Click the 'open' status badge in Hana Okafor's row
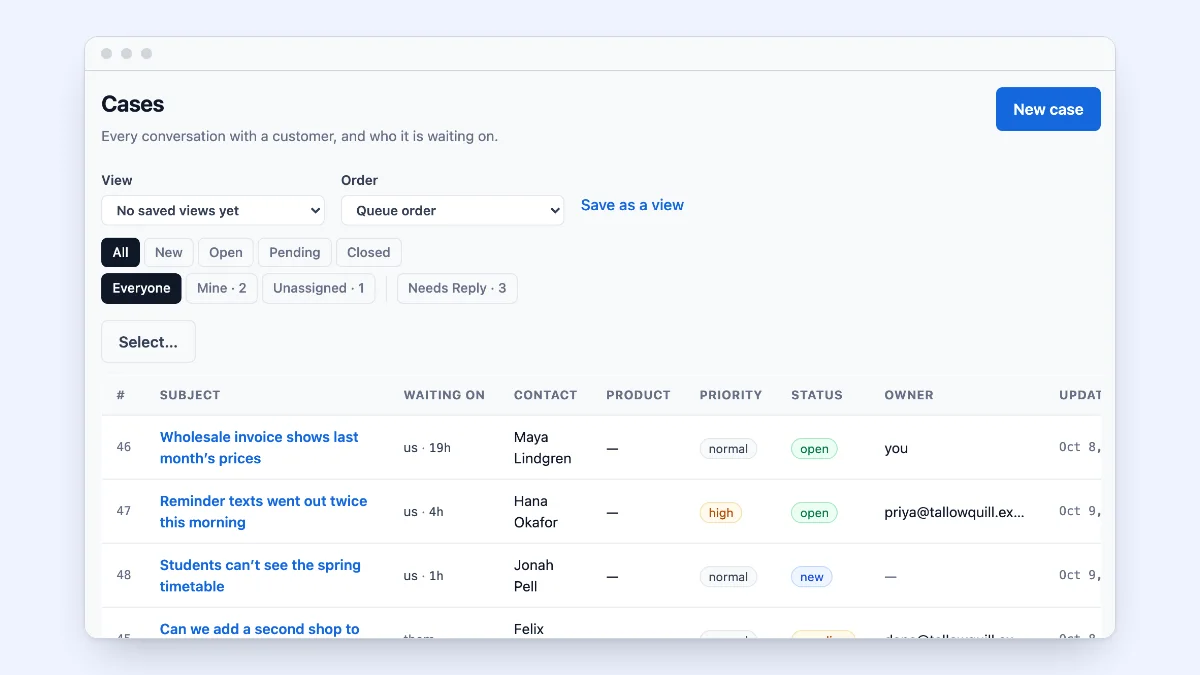Viewport: 1200px width, 675px height. [814, 513]
